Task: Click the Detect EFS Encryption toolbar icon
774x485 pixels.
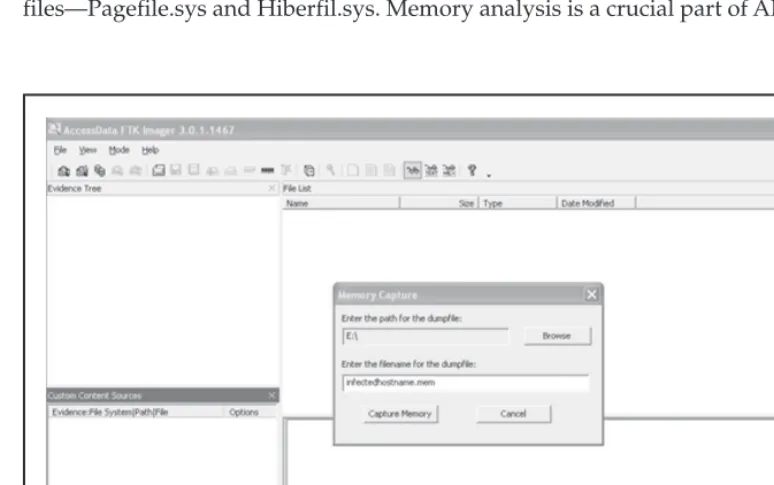Action: [309, 171]
